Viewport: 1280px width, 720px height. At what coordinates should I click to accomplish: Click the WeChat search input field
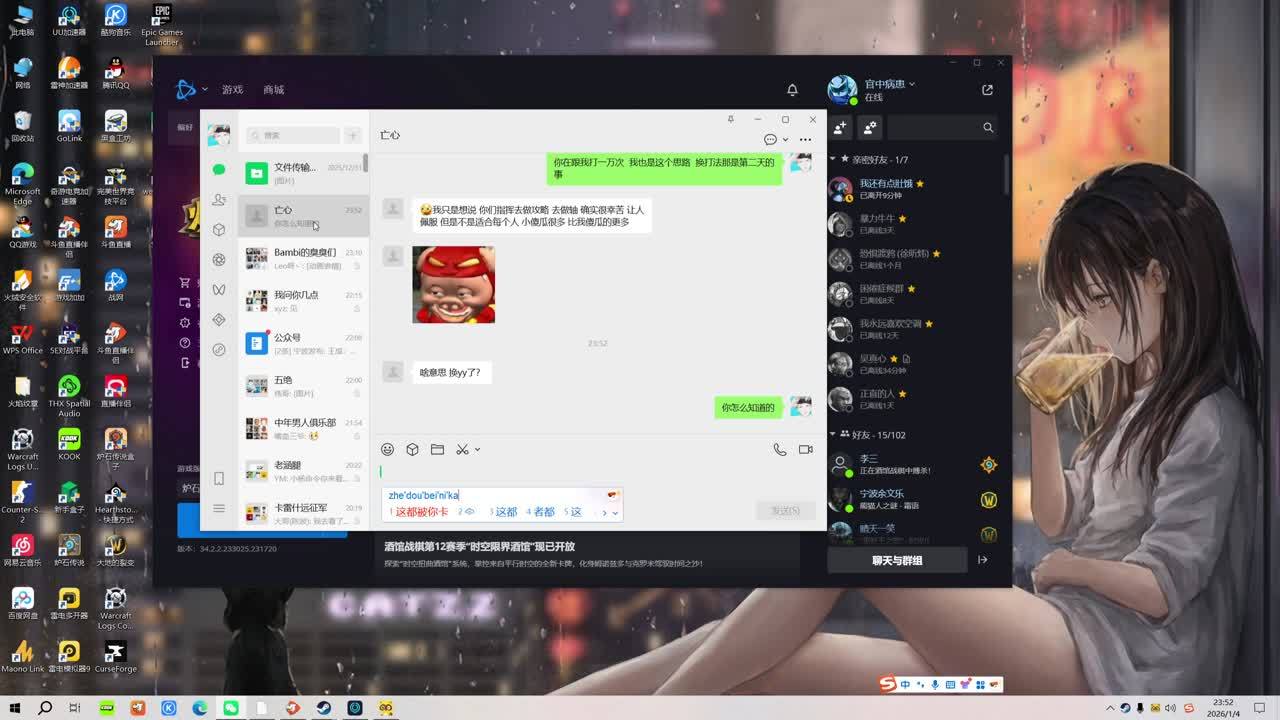point(296,135)
